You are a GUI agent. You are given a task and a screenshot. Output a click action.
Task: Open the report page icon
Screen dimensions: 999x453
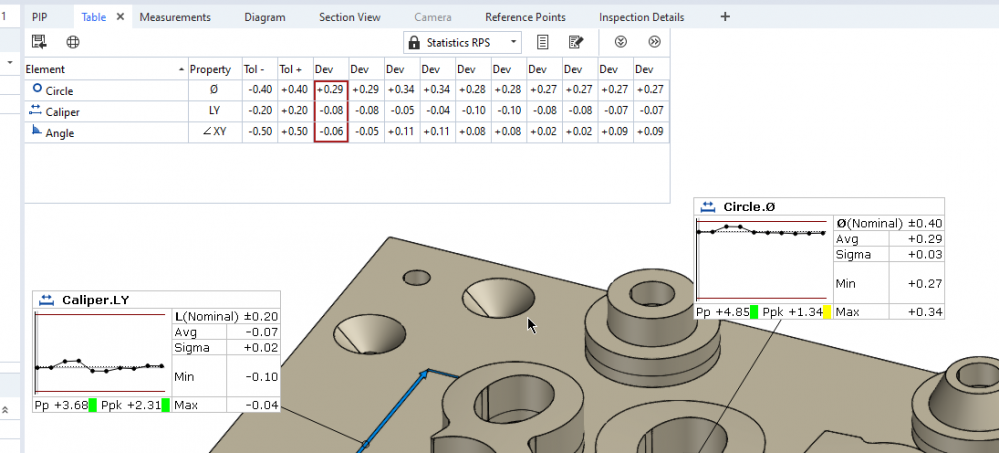point(543,42)
